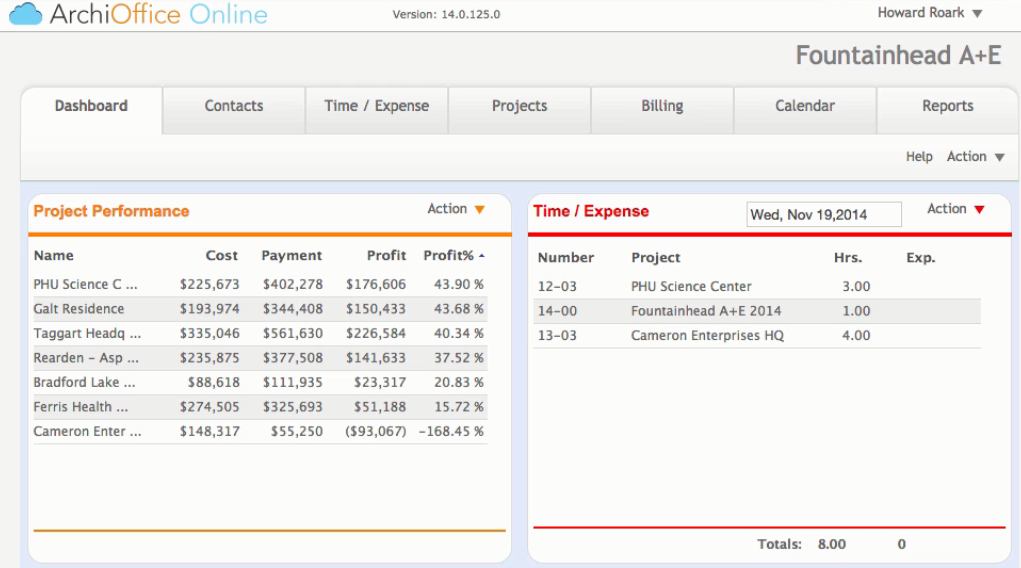Switch to the Dashboard tab
The image size is (1021, 568).
tap(91, 106)
